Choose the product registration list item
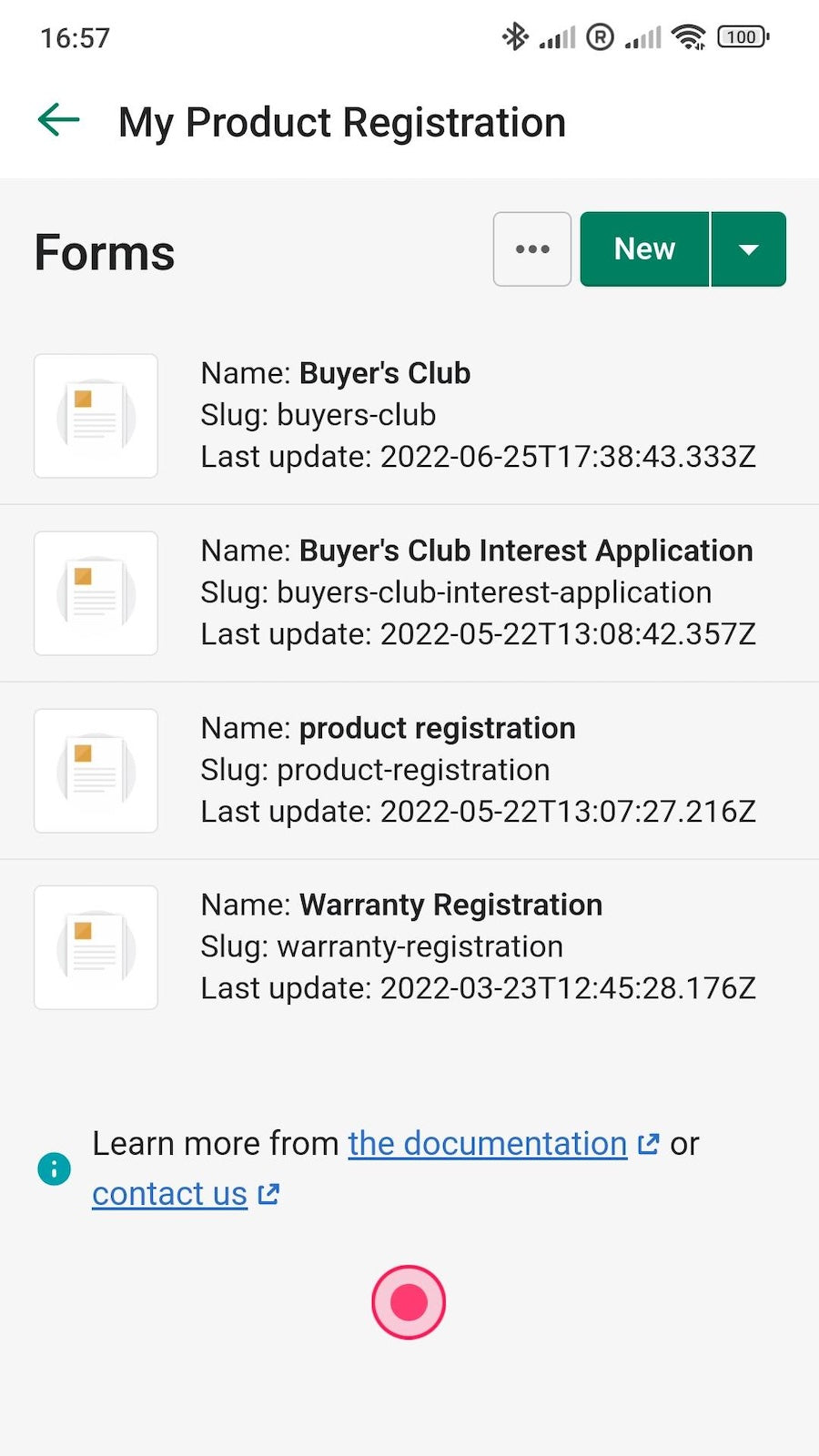 (x=437, y=728)
